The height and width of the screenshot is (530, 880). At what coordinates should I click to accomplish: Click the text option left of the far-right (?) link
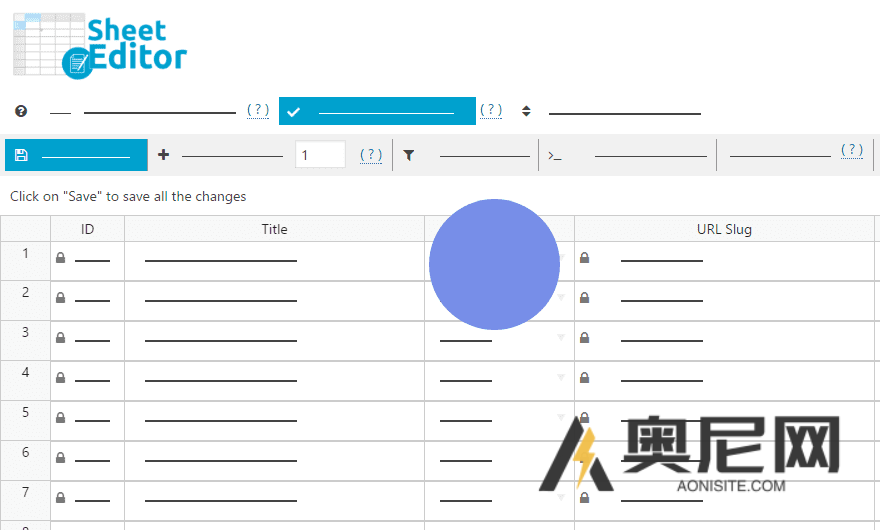coord(780,156)
